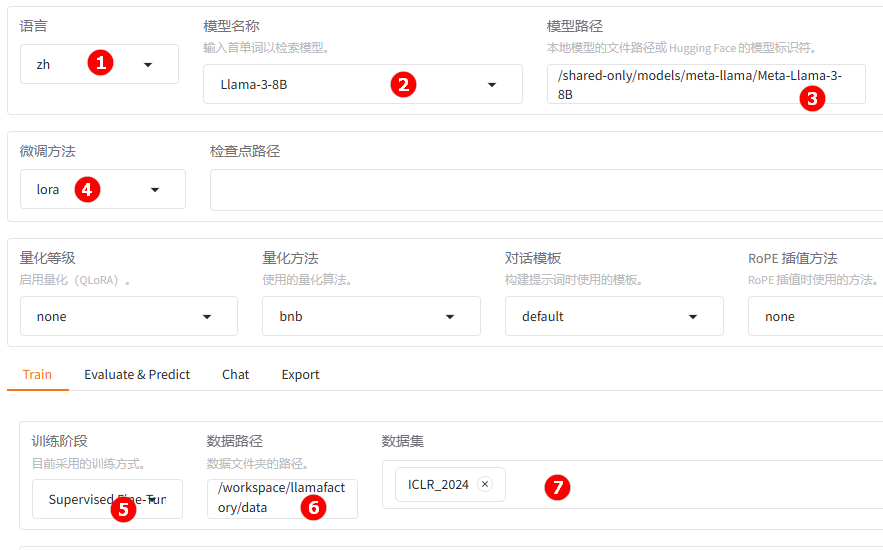Screen dimensions: 883x550
Task: Remove the ICLR_2024 dataset tag
Action: point(485,485)
